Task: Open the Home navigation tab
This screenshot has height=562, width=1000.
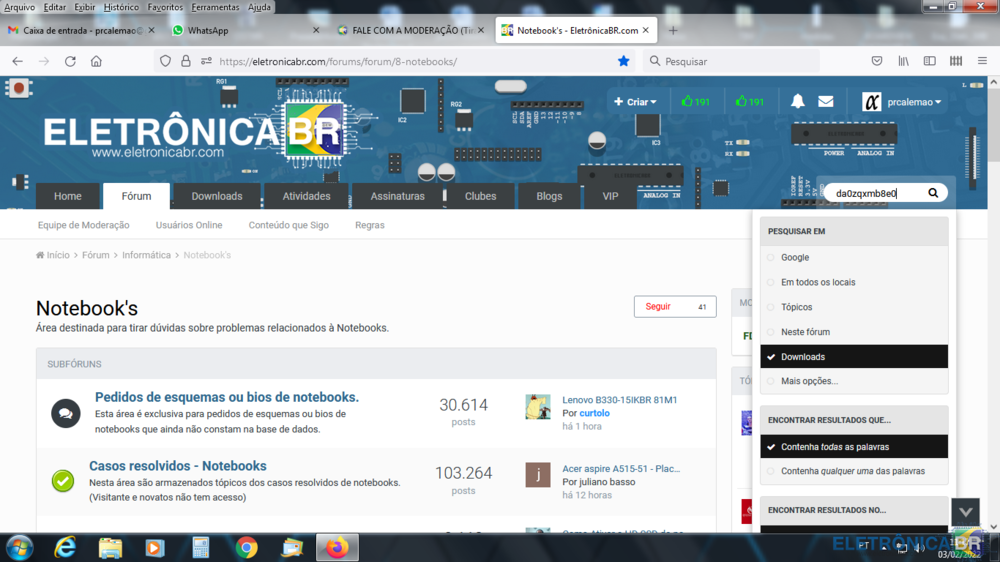Action: (68, 196)
